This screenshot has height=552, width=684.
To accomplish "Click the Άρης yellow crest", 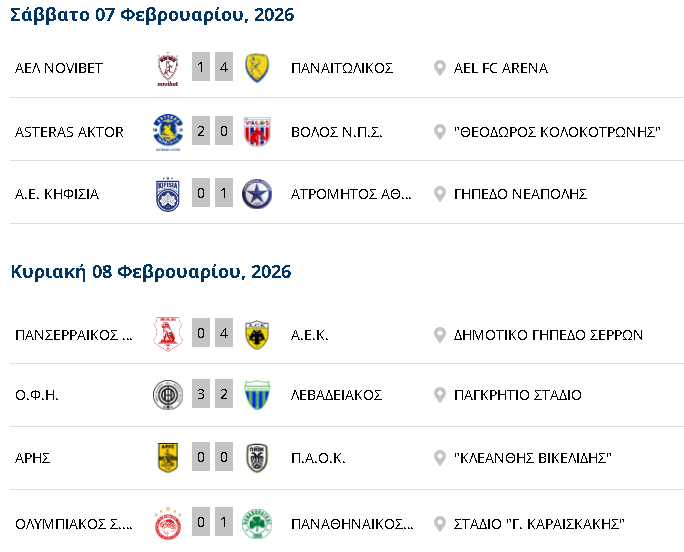I will point(168,458).
